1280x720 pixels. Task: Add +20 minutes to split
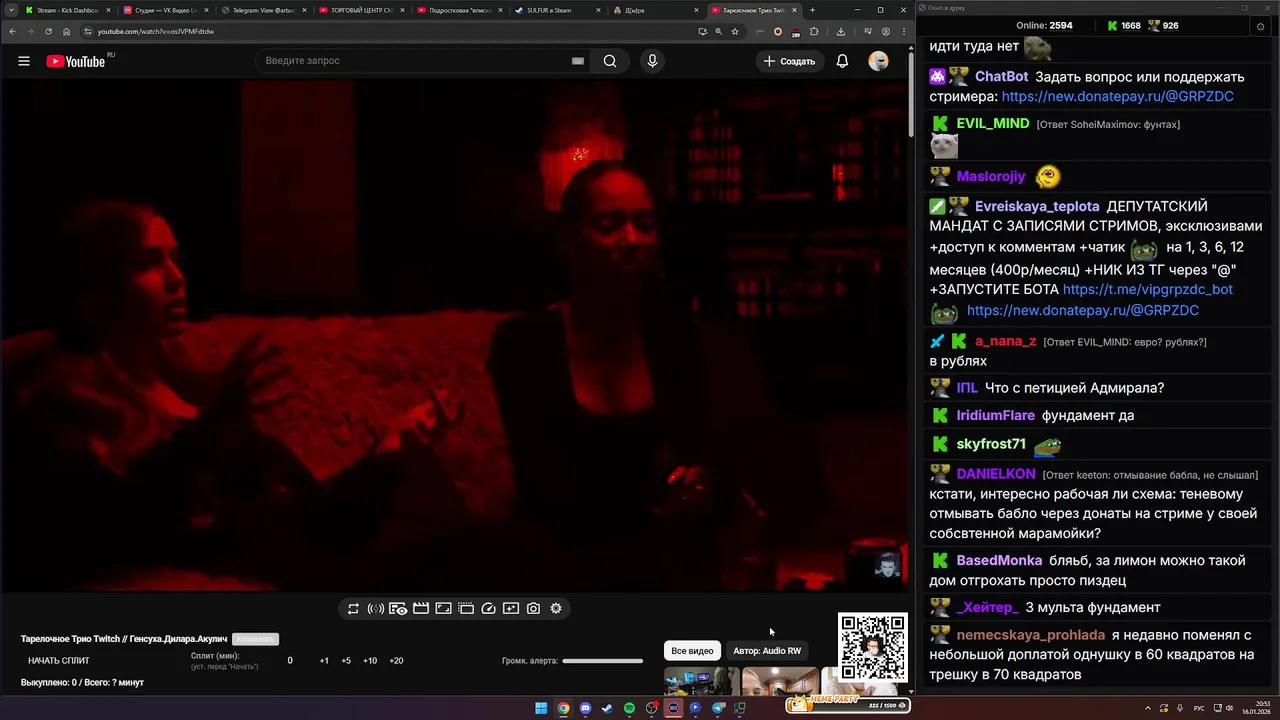[x=396, y=661]
